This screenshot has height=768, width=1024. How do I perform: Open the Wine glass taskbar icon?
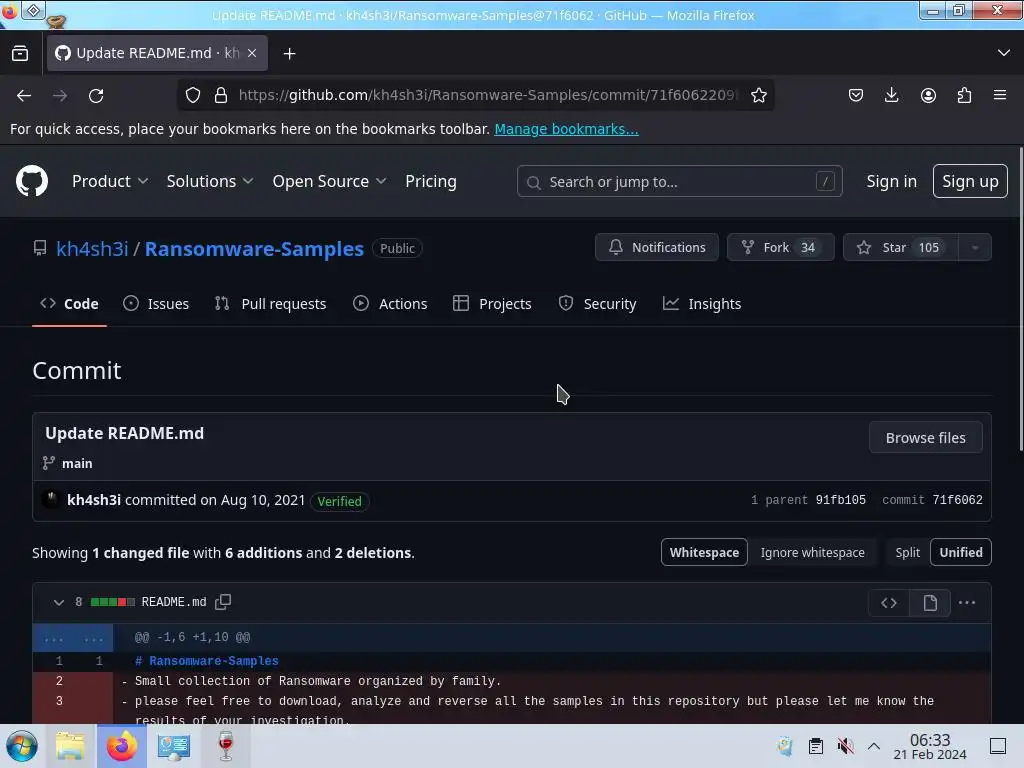(225, 746)
